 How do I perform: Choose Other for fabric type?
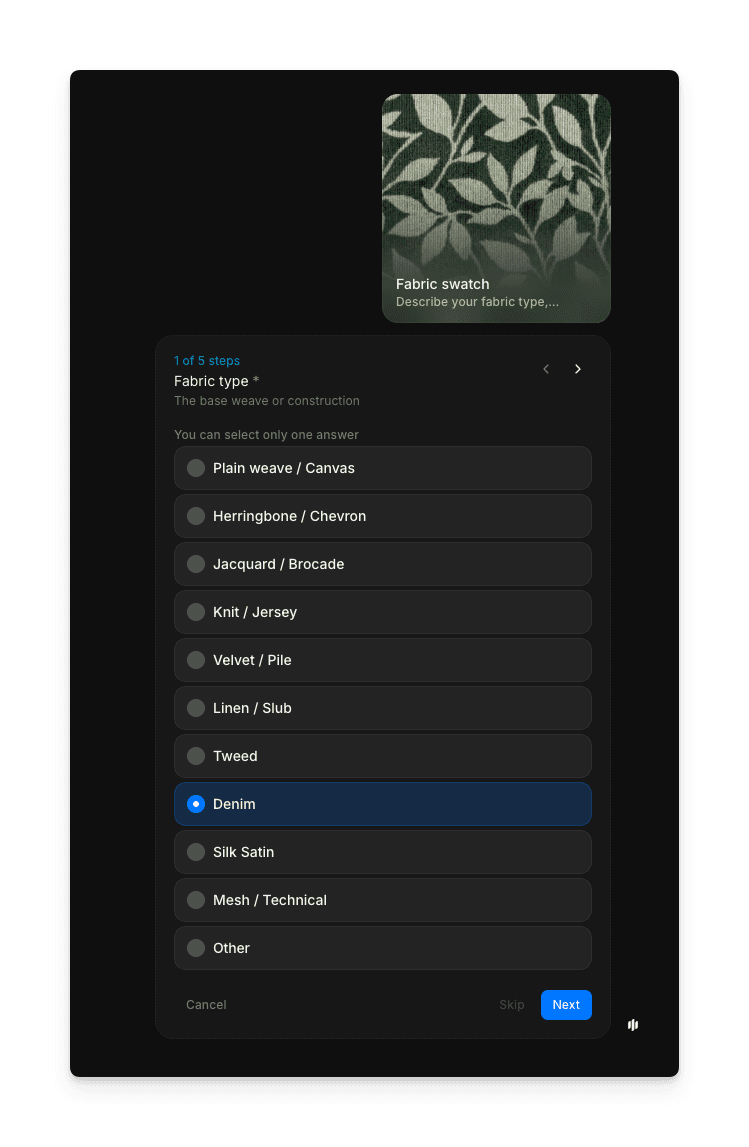pyautogui.click(x=383, y=948)
